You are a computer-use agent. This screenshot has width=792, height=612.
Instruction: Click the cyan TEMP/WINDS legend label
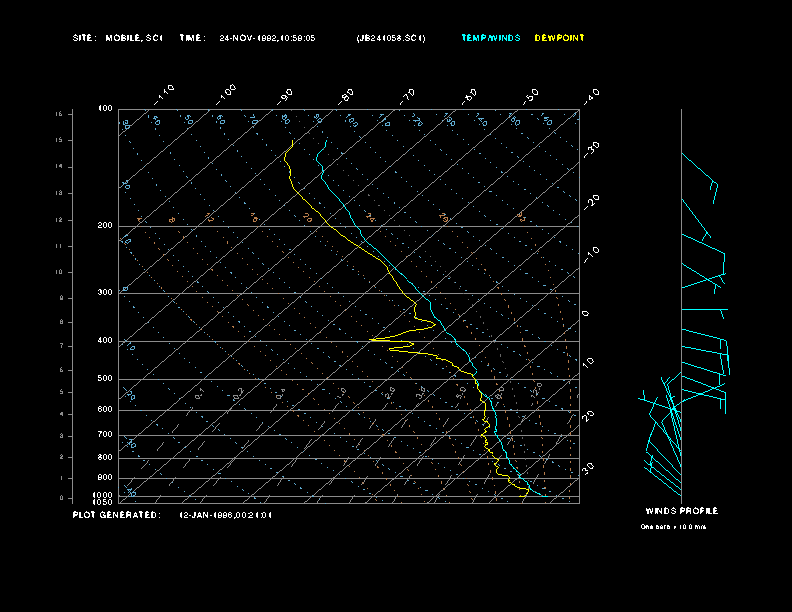[x=490, y=38]
